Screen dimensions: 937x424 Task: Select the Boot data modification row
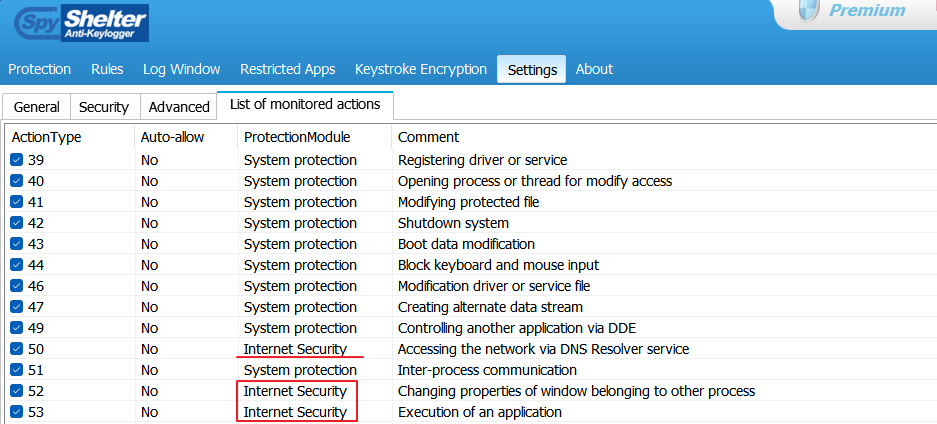466,244
